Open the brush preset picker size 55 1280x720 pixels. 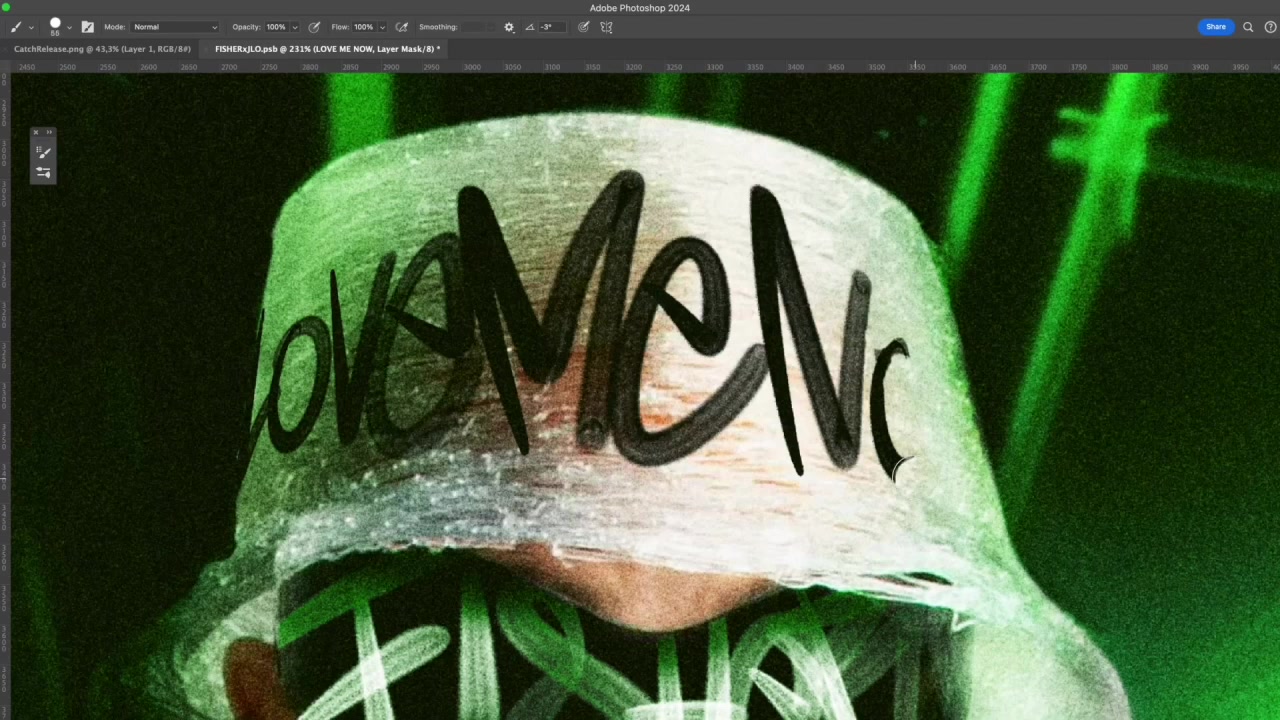(x=55, y=26)
